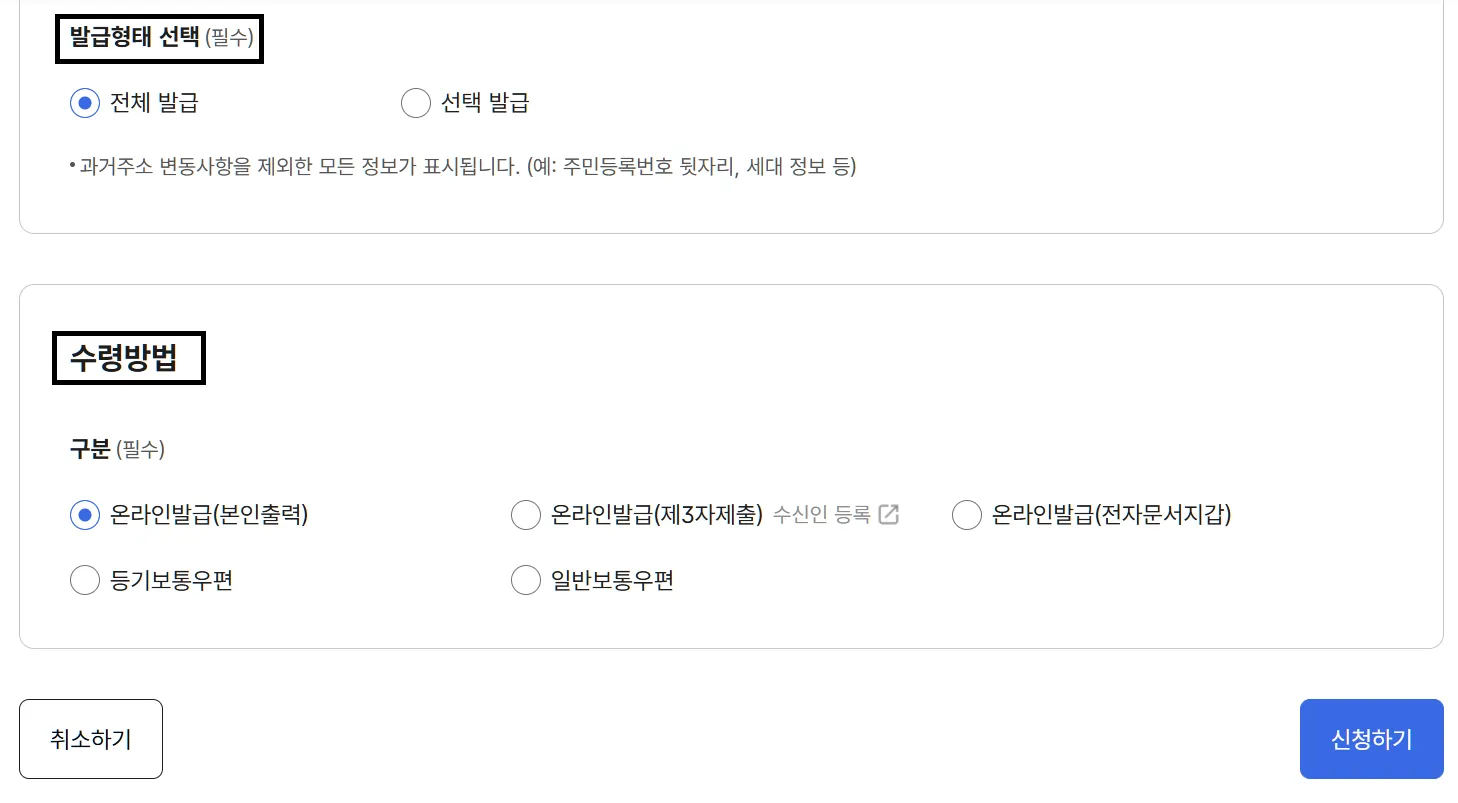The image size is (1458, 803).
Task: Select 온라인발급(전자문서지갑) option
Action: (966, 514)
